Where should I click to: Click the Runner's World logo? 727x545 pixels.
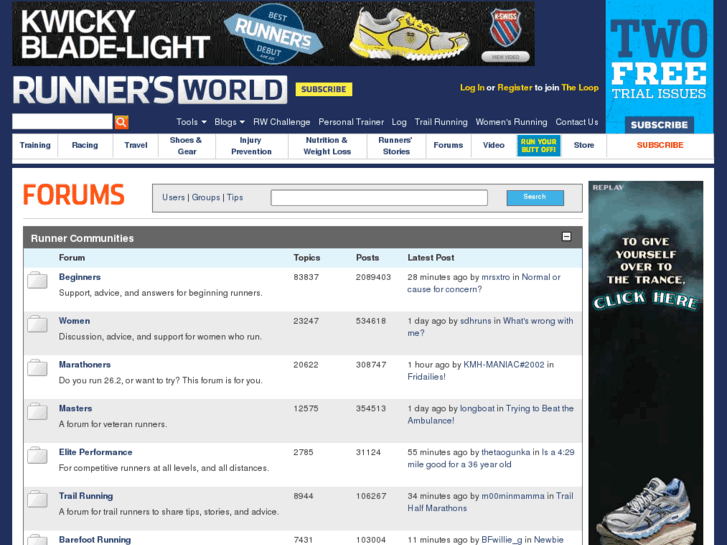(x=150, y=90)
